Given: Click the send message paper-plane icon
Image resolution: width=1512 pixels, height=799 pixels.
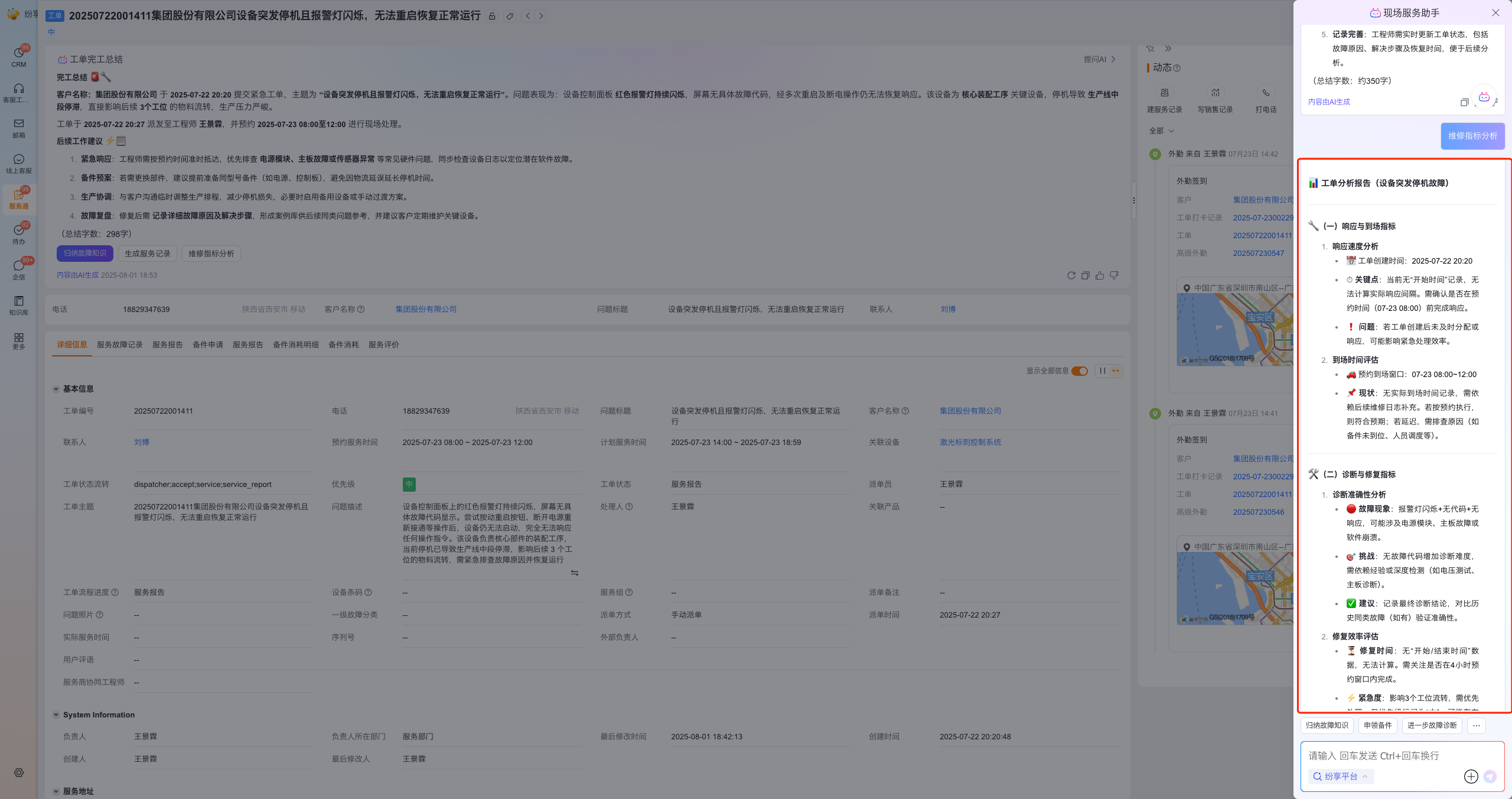Looking at the screenshot, I should pyautogui.click(x=1490, y=777).
